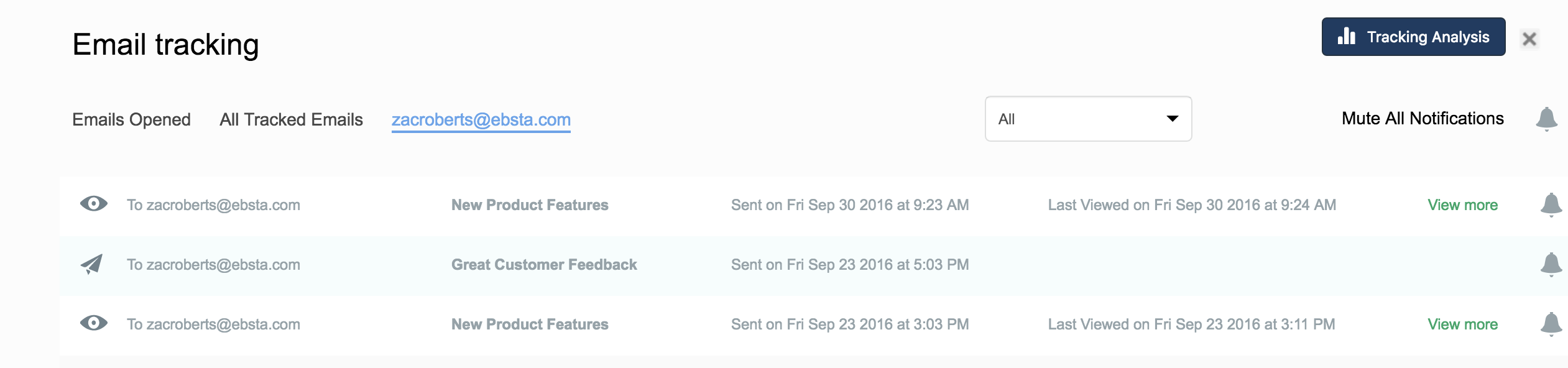This screenshot has height=368, width=1568.
Task: Click the eye icon for Sep 30 email
Action: tap(94, 204)
